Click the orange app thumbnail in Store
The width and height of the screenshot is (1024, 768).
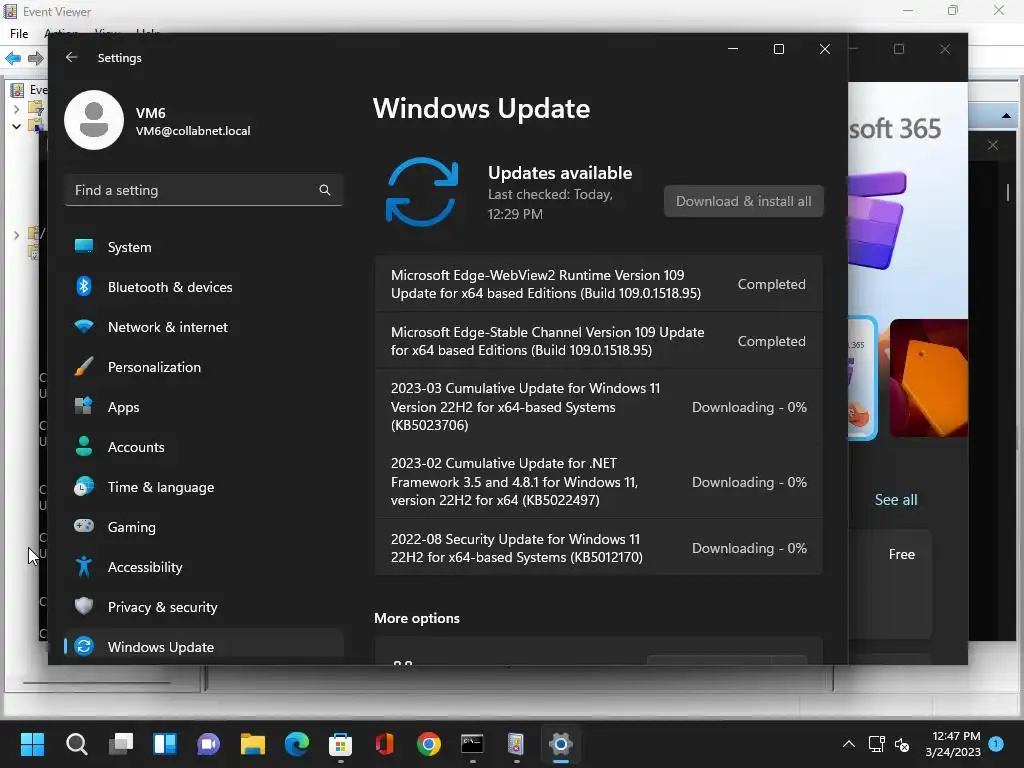tap(929, 378)
